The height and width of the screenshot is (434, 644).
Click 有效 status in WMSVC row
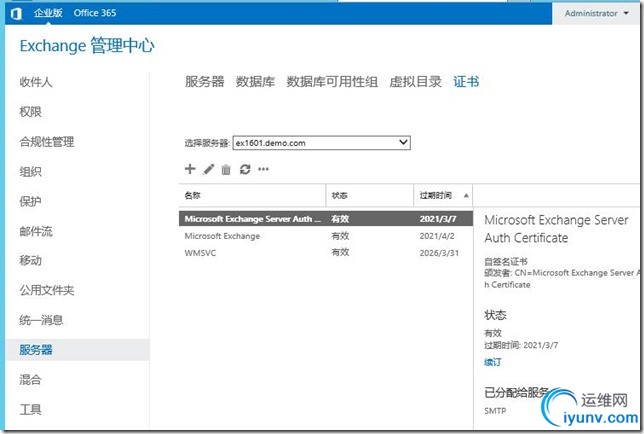pyautogui.click(x=340, y=253)
